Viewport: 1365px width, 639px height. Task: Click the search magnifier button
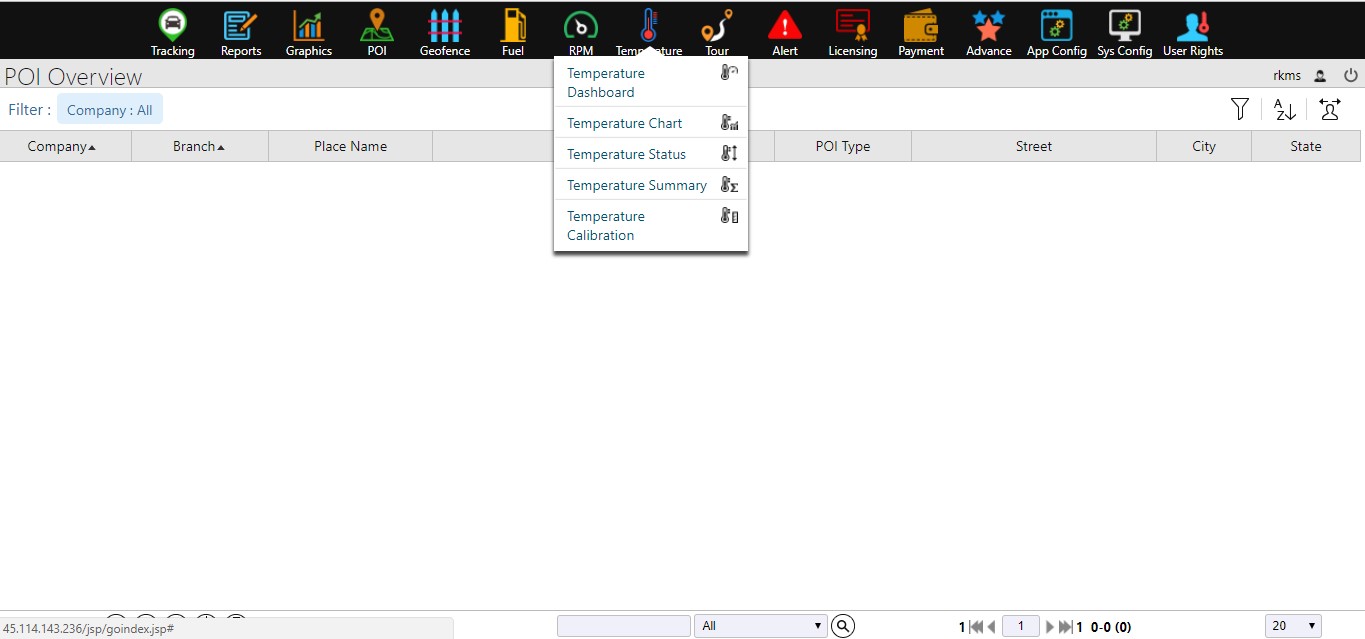coord(843,626)
